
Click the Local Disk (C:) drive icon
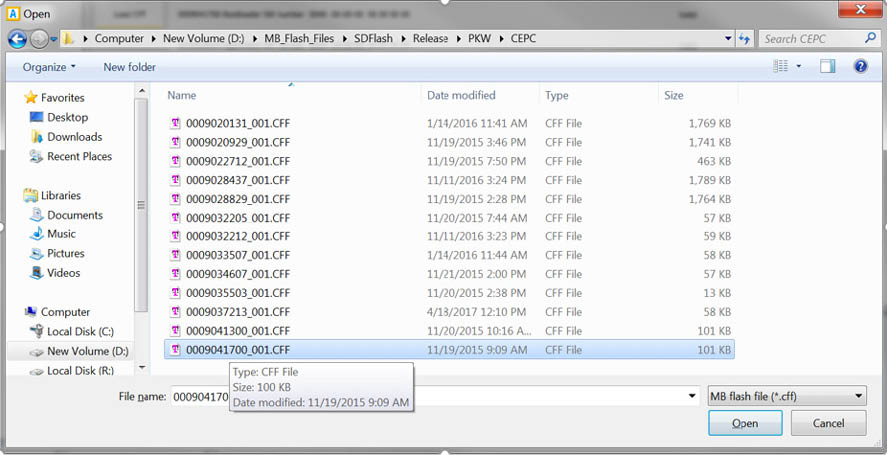point(36,332)
